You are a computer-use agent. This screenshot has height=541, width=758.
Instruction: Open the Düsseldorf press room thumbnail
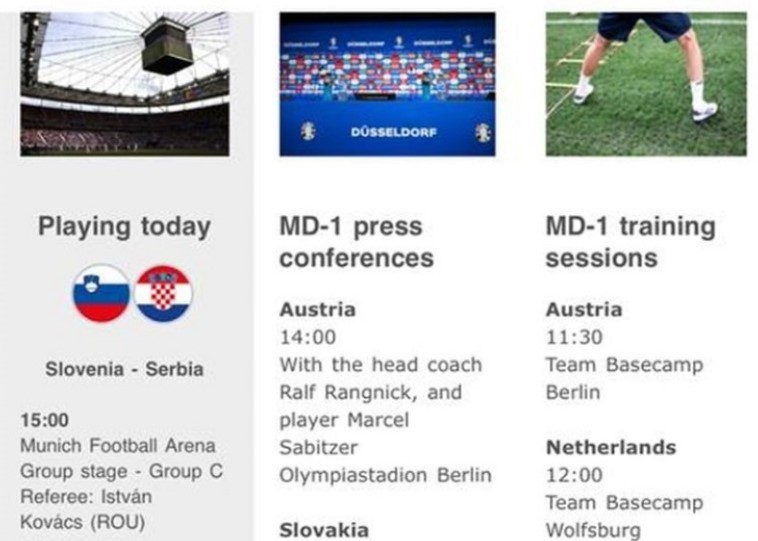[x=387, y=84]
